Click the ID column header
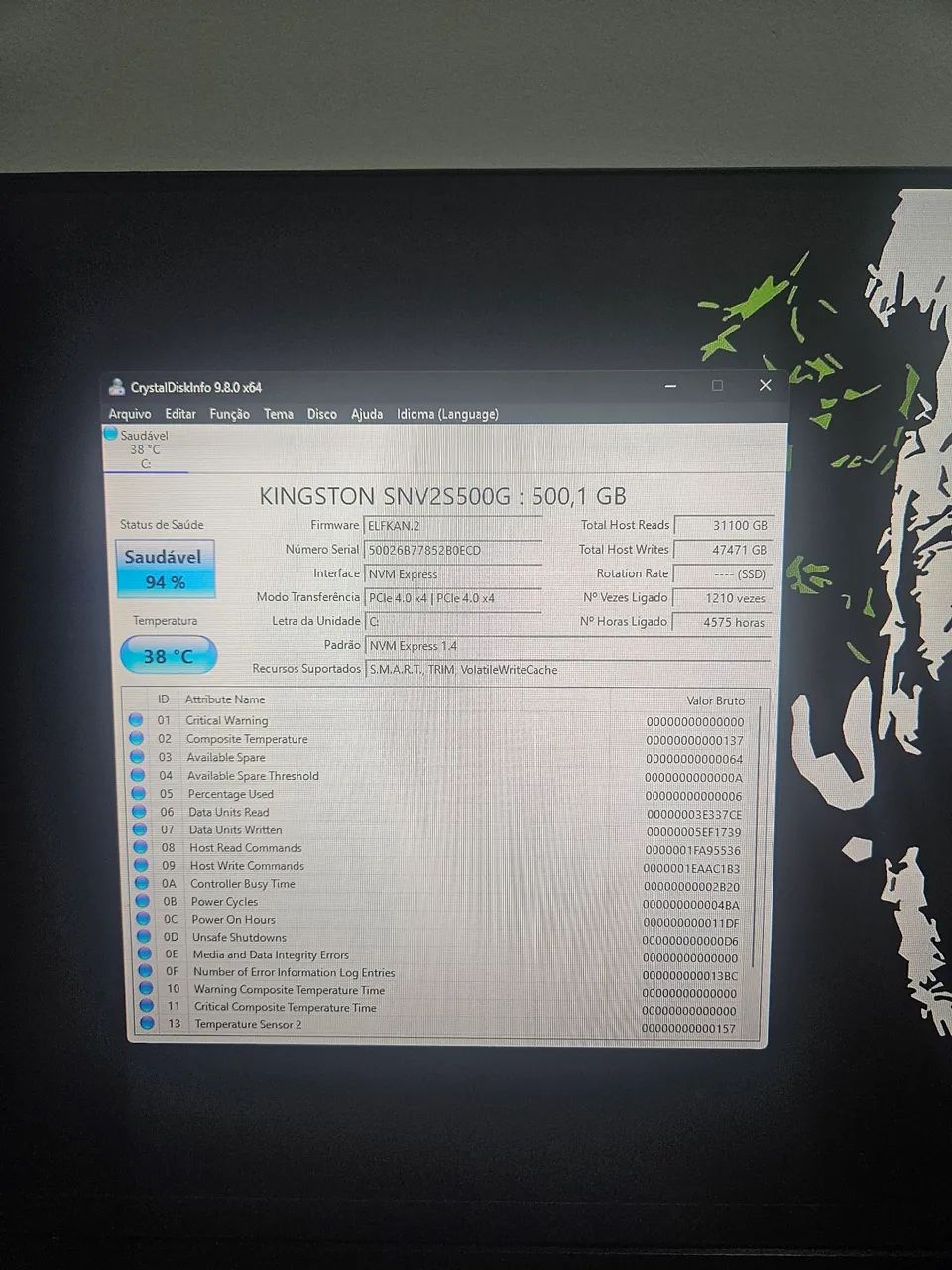This screenshot has width=952, height=1270. tap(163, 699)
